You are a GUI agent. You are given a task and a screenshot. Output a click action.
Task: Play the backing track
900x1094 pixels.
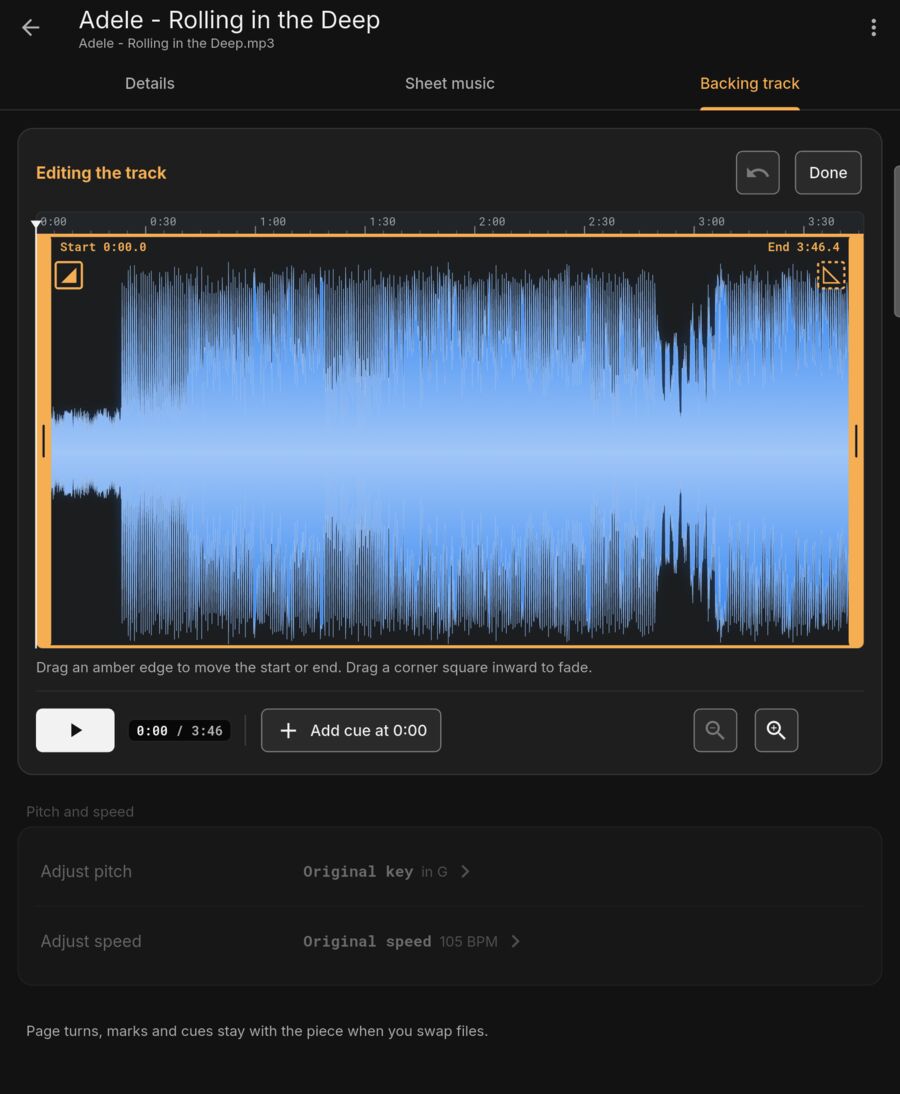tap(75, 730)
